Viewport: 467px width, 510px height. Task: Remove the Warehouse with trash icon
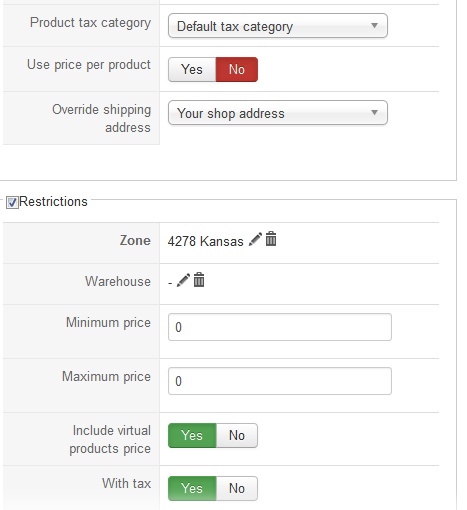(x=199, y=279)
